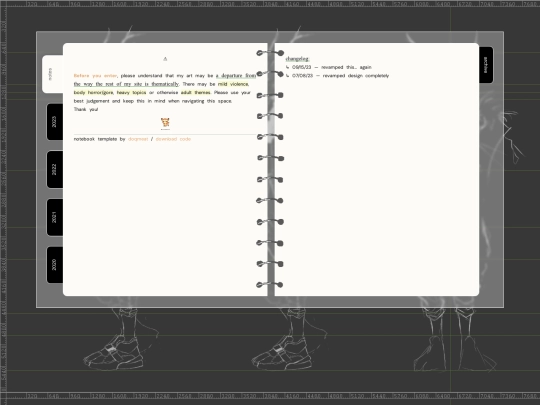Click 'notebook template by' text
The width and height of the screenshot is (540, 405).
coord(100,139)
